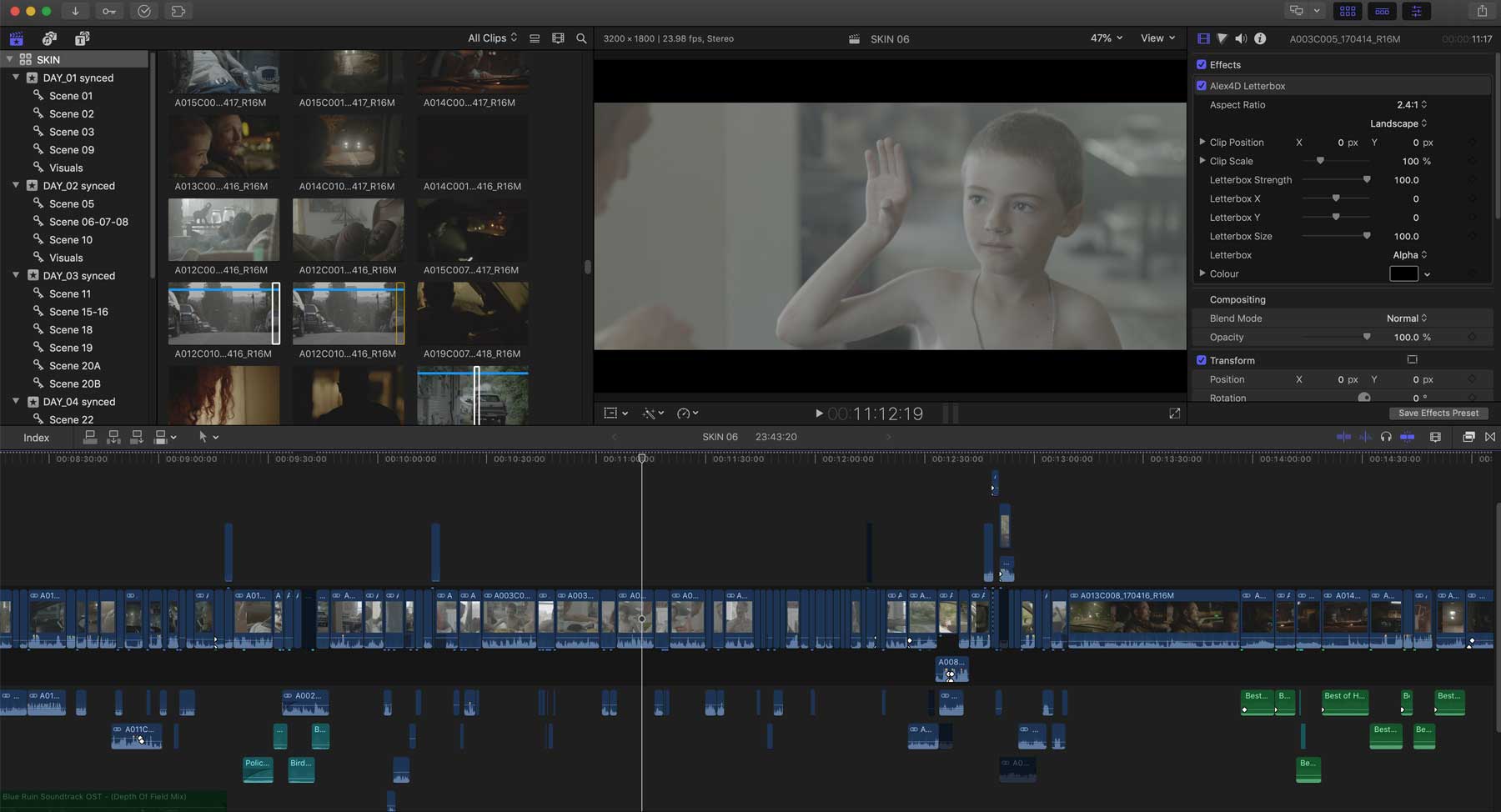Viewport: 1501px width, 812px height.
Task: Open the background tasks checkmark icon
Action: 143,11
